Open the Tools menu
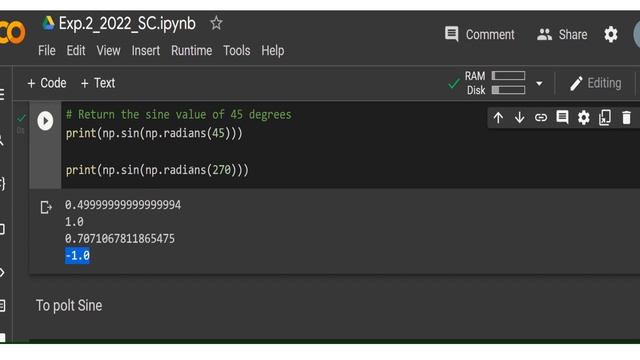This screenshot has height=360, width=640. tap(237, 51)
